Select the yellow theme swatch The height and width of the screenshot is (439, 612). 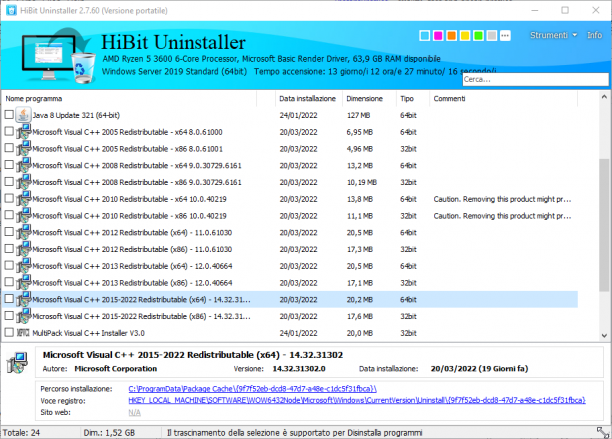pyautogui.click(x=465, y=36)
